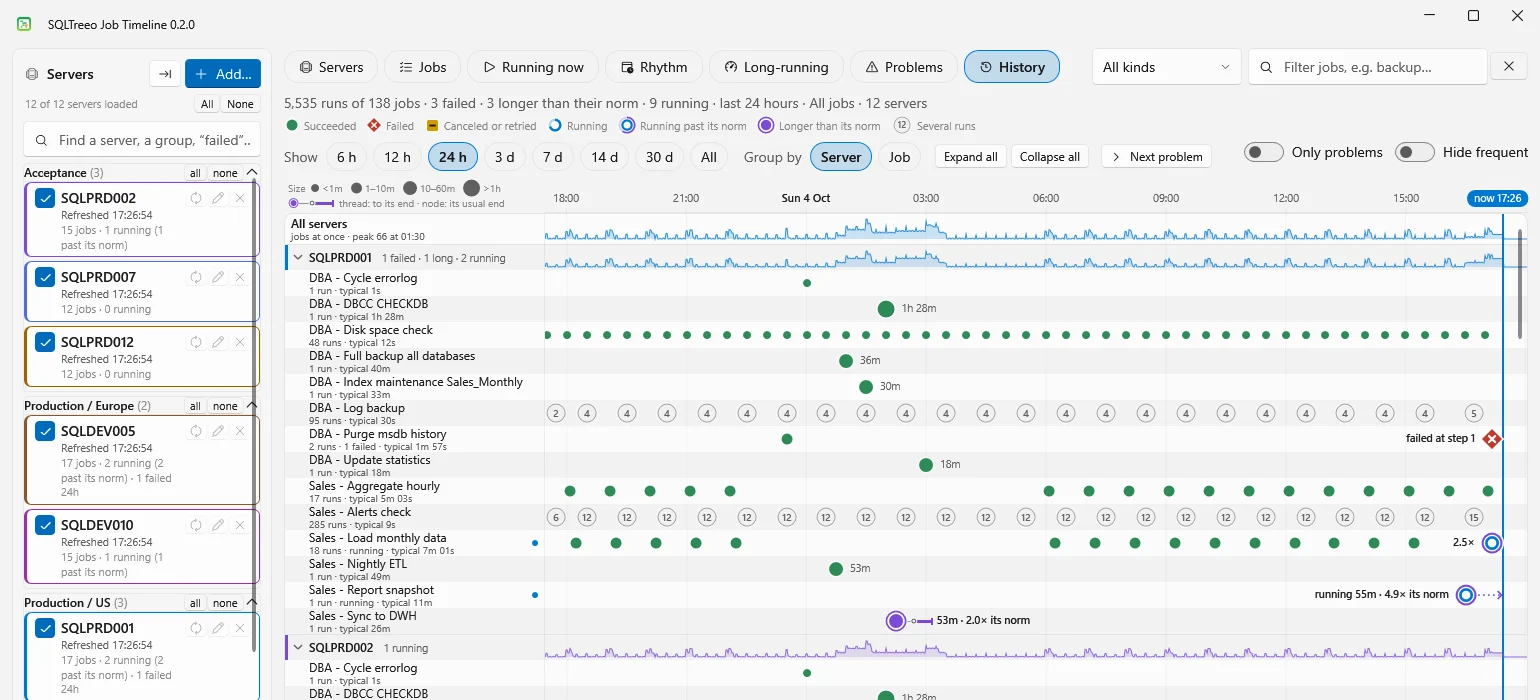Remove server SQLPRD001 in sidebar
The image size is (1540, 700).
click(x=240, y=628)
